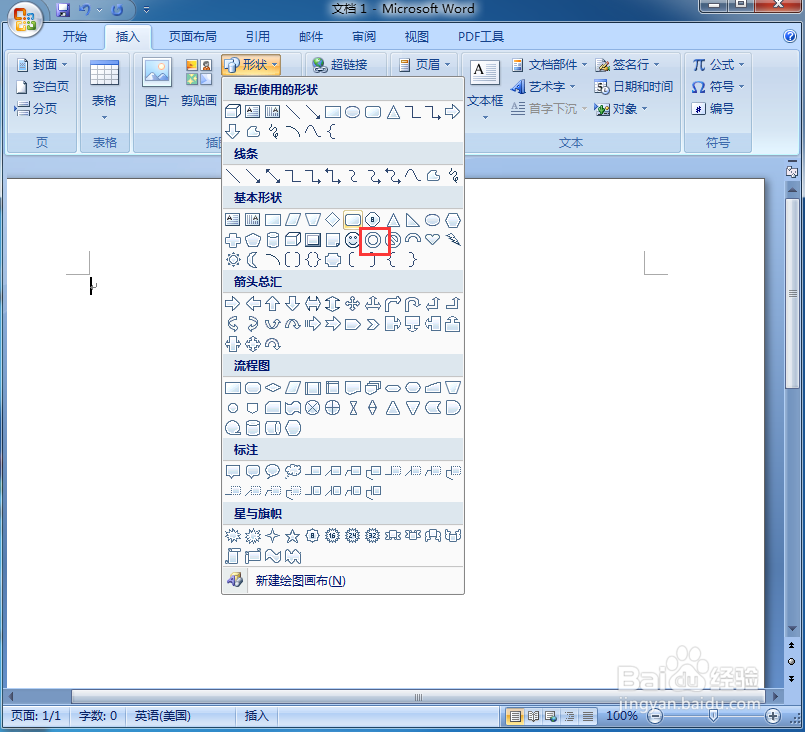The image size is (805, 732).
Task: Click New Drawing Canvas menu entry
Action: click(x=343, y=581)
